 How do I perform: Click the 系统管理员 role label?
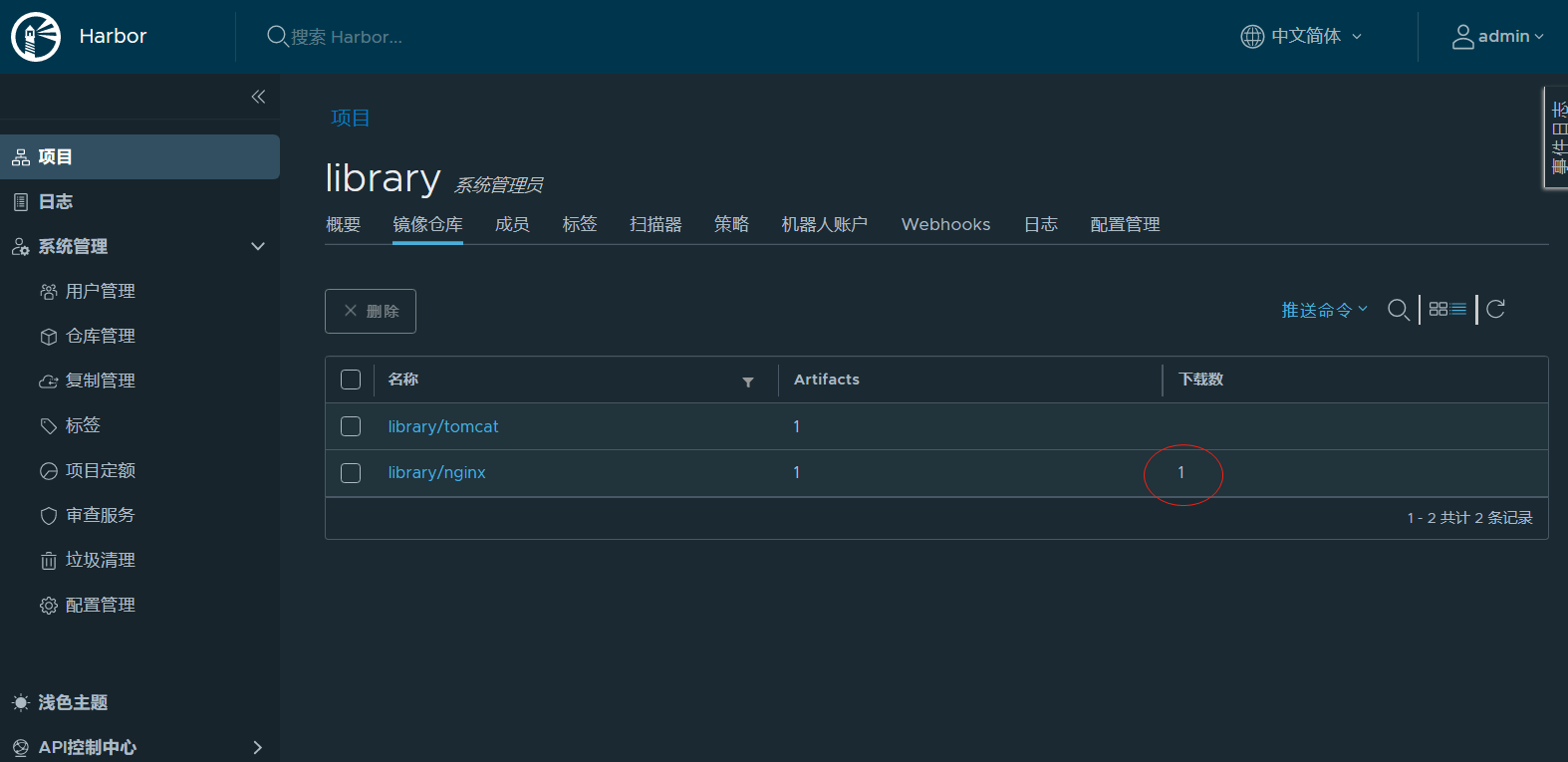[499, 185]
